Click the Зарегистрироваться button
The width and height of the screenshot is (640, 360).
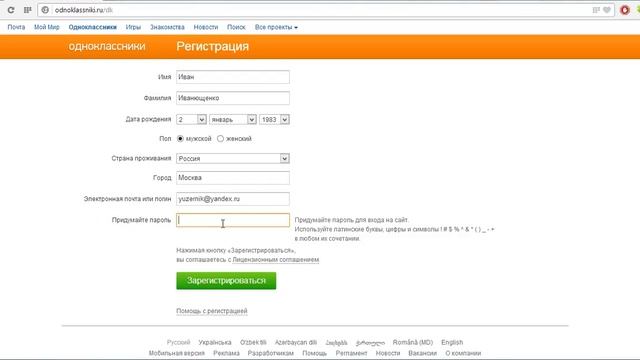click(226, 281)
